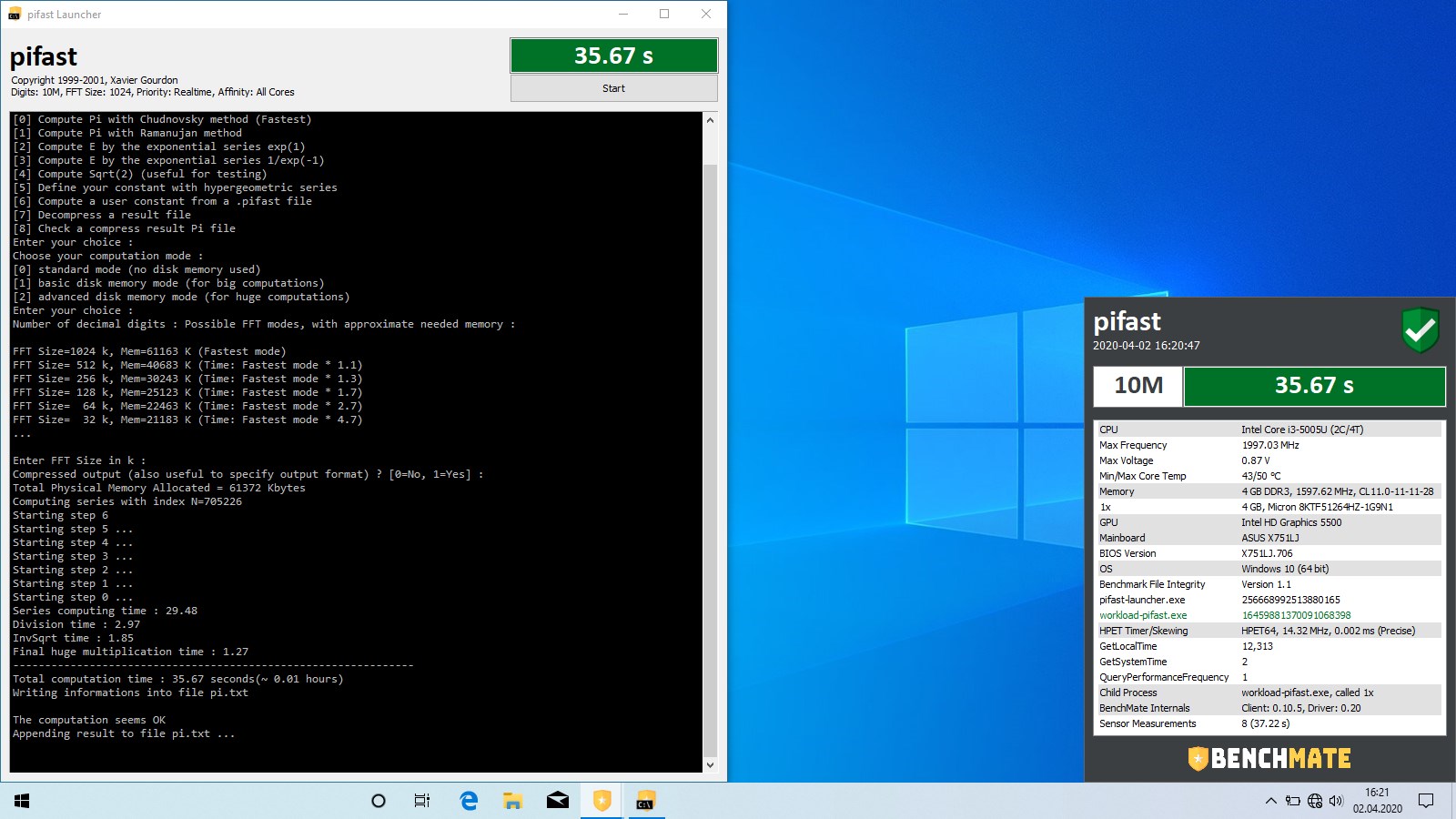Image resolution: width=1456 pixels, height=819 pixels.
Task: Click the workload-pifast.exe green entry
Action: 1143,615
